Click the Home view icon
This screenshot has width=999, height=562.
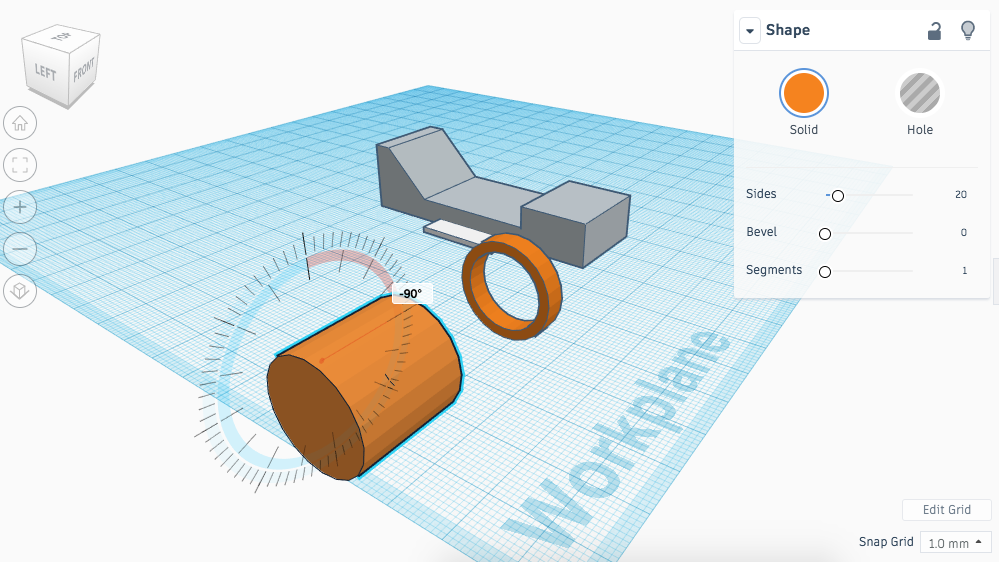(x=20, y=123)
